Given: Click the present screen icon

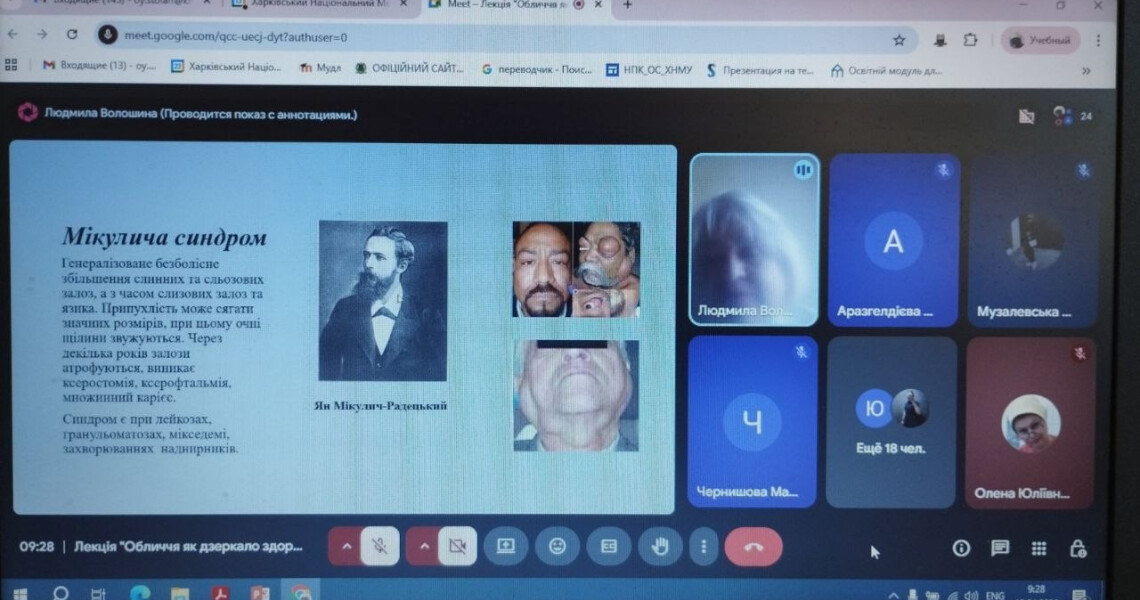Looking at the screenshot, I should 506,546.
